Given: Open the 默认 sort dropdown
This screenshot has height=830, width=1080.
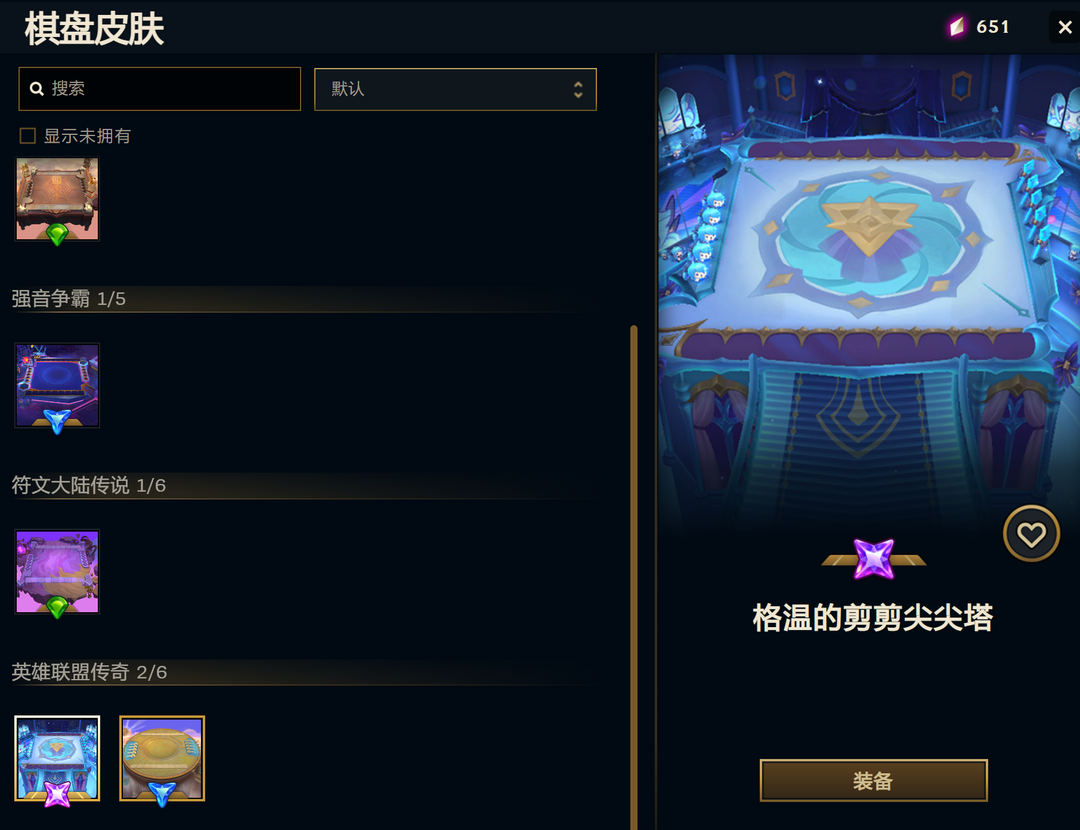Looking at the screenshot, I should 455,89.
